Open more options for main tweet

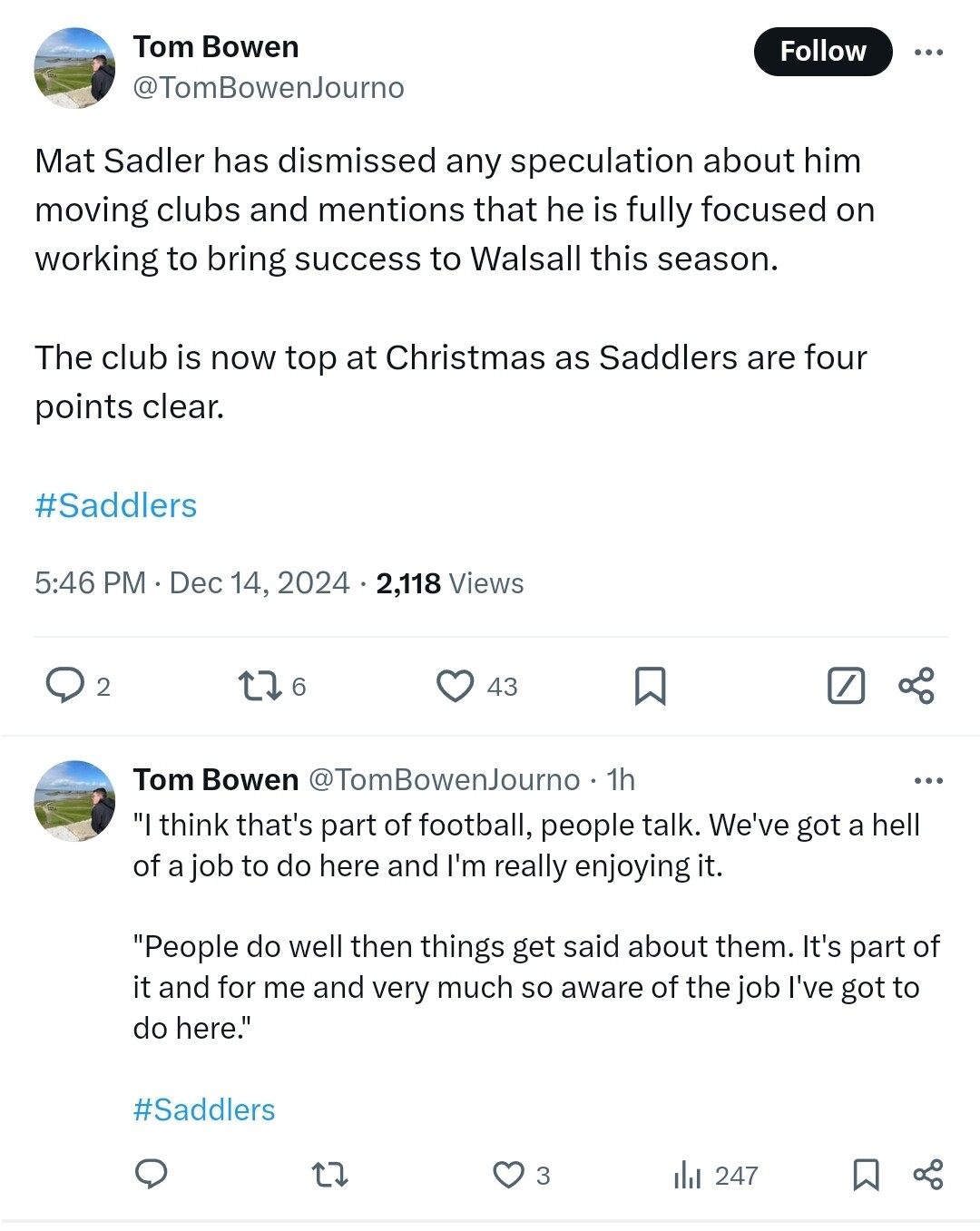point(928,52)
